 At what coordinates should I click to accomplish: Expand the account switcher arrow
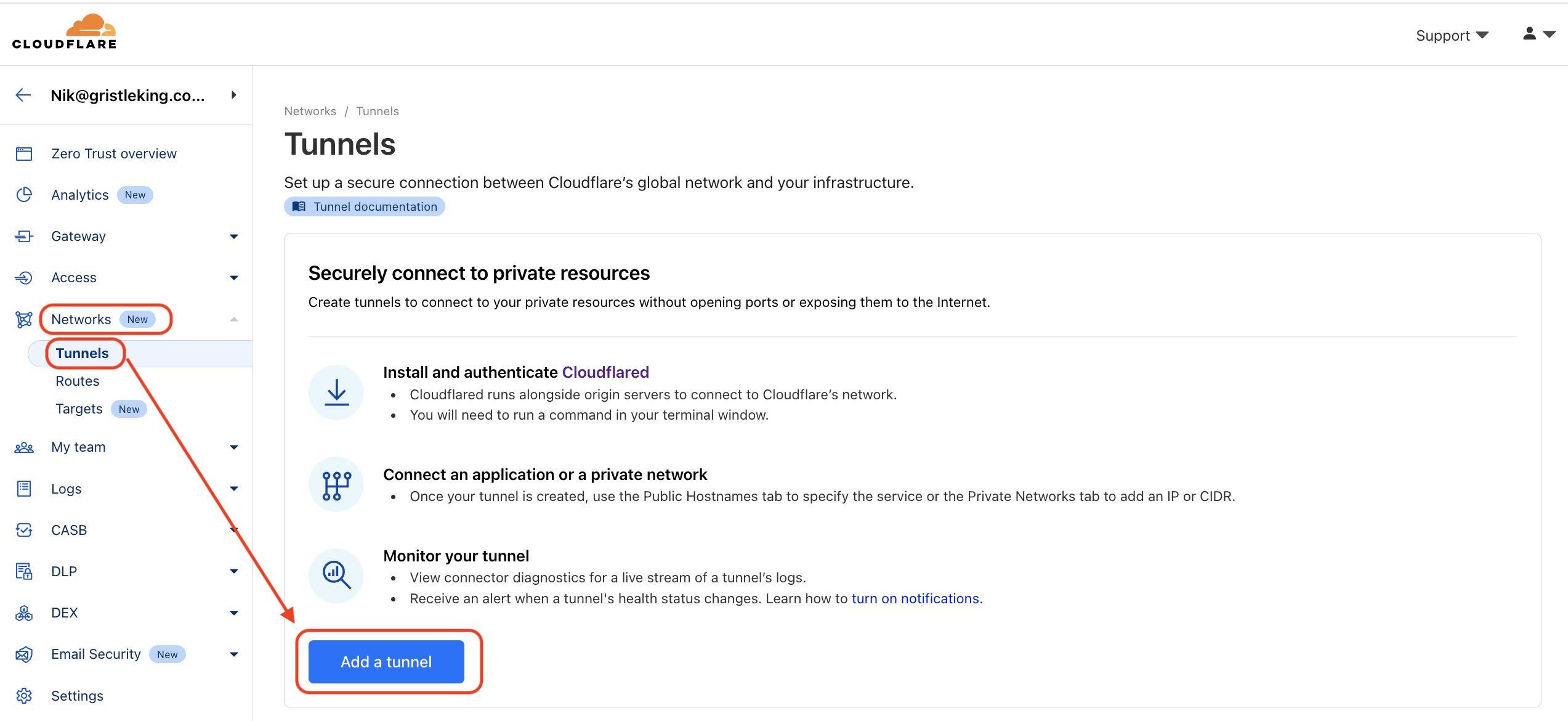[x=234, y=95]
